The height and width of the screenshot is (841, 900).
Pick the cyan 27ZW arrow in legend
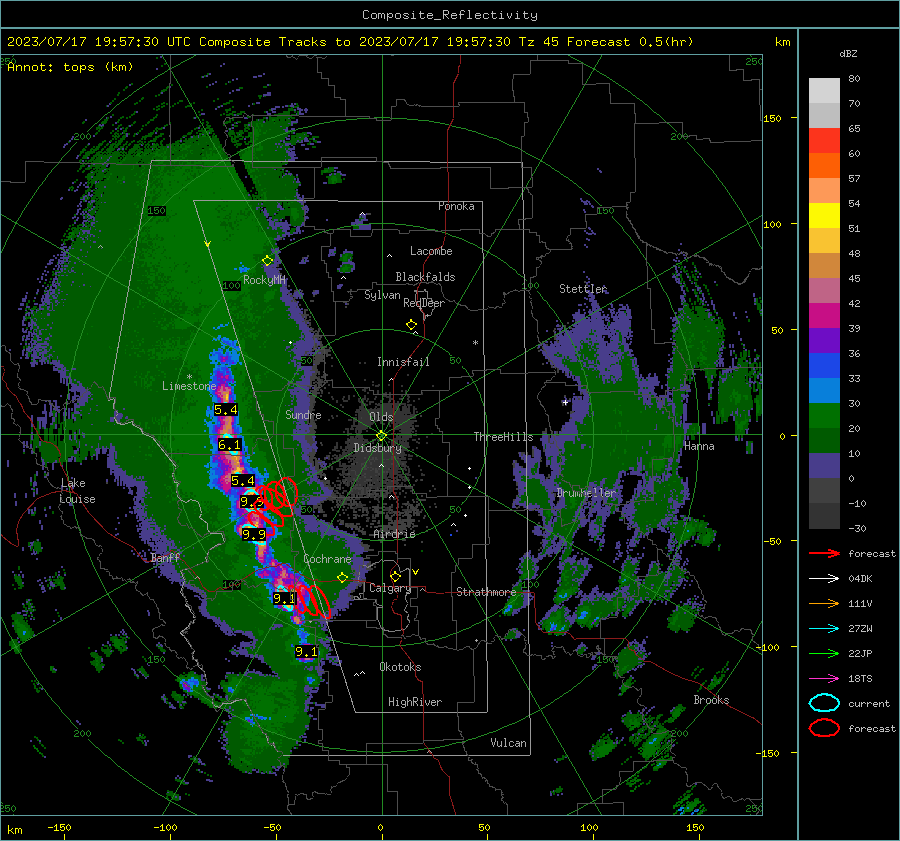pyautogui.click(x=824, y=629)
